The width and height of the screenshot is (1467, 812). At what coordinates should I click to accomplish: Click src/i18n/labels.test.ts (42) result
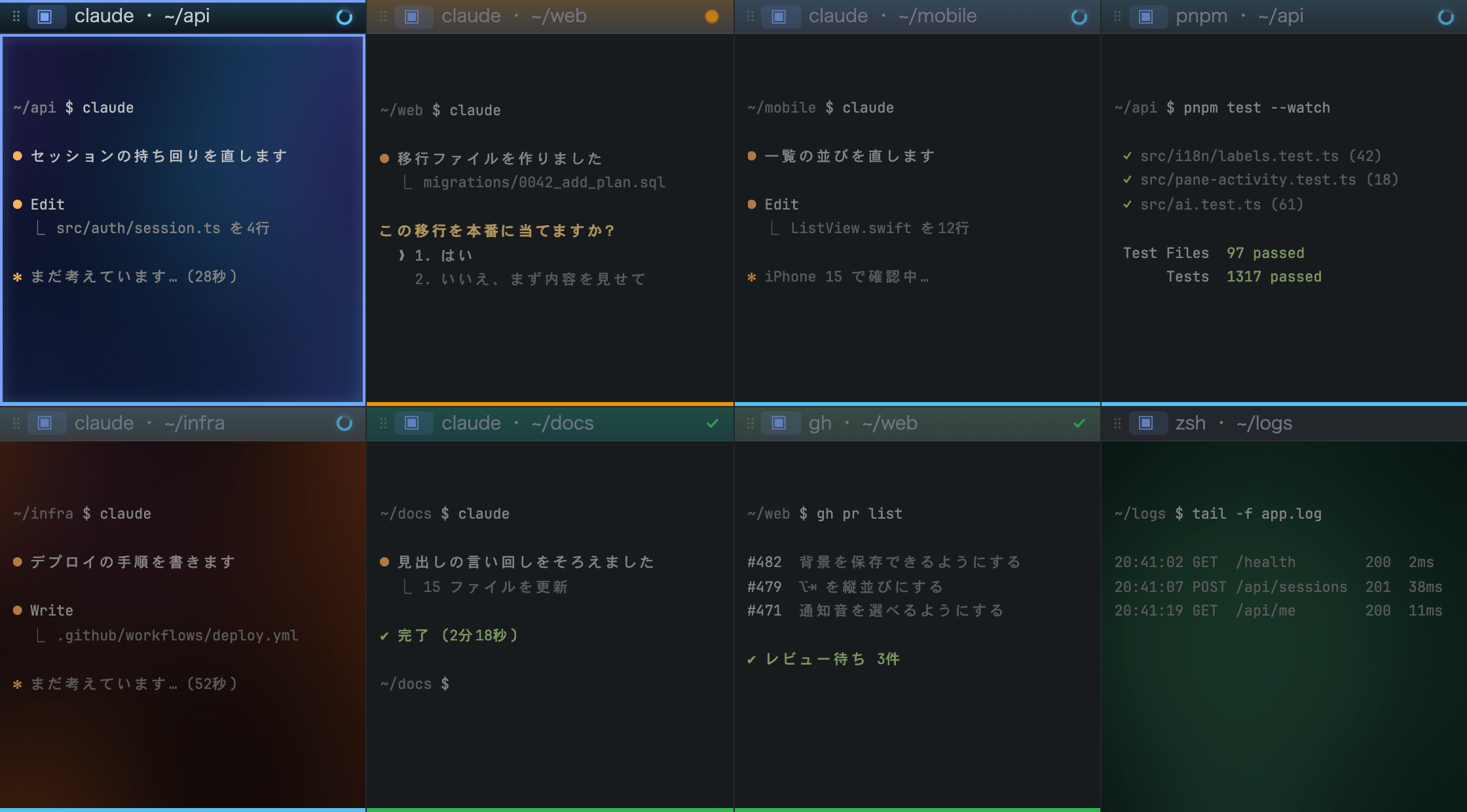point(1252,156)
